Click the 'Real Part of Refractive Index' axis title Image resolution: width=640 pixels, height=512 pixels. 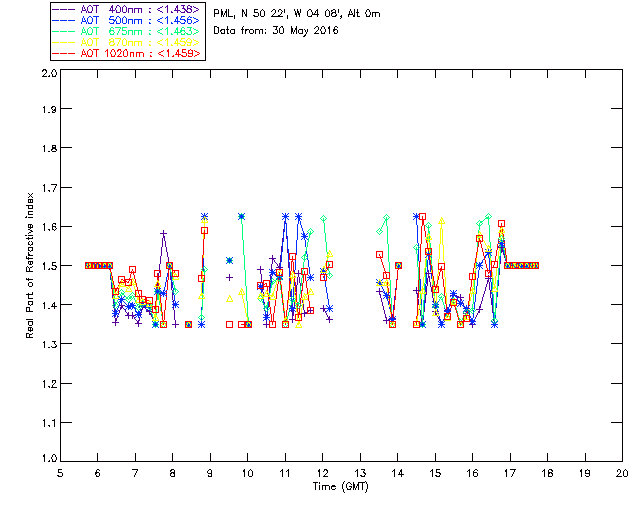point(29,265)
